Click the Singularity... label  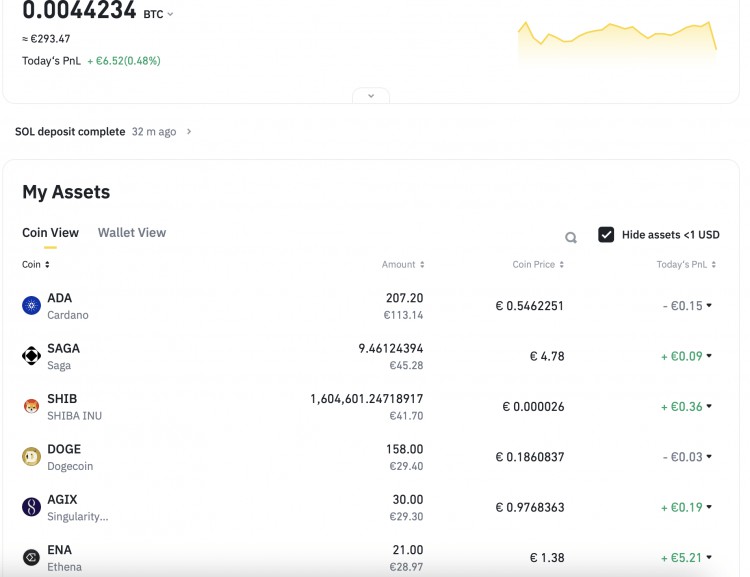77,516
